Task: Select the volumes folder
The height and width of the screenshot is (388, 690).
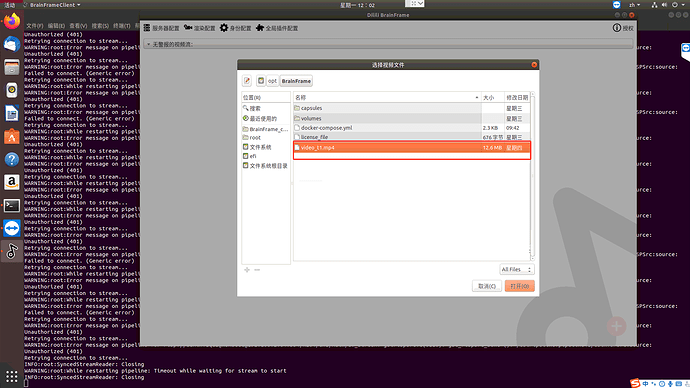Action: pos(411,118)
